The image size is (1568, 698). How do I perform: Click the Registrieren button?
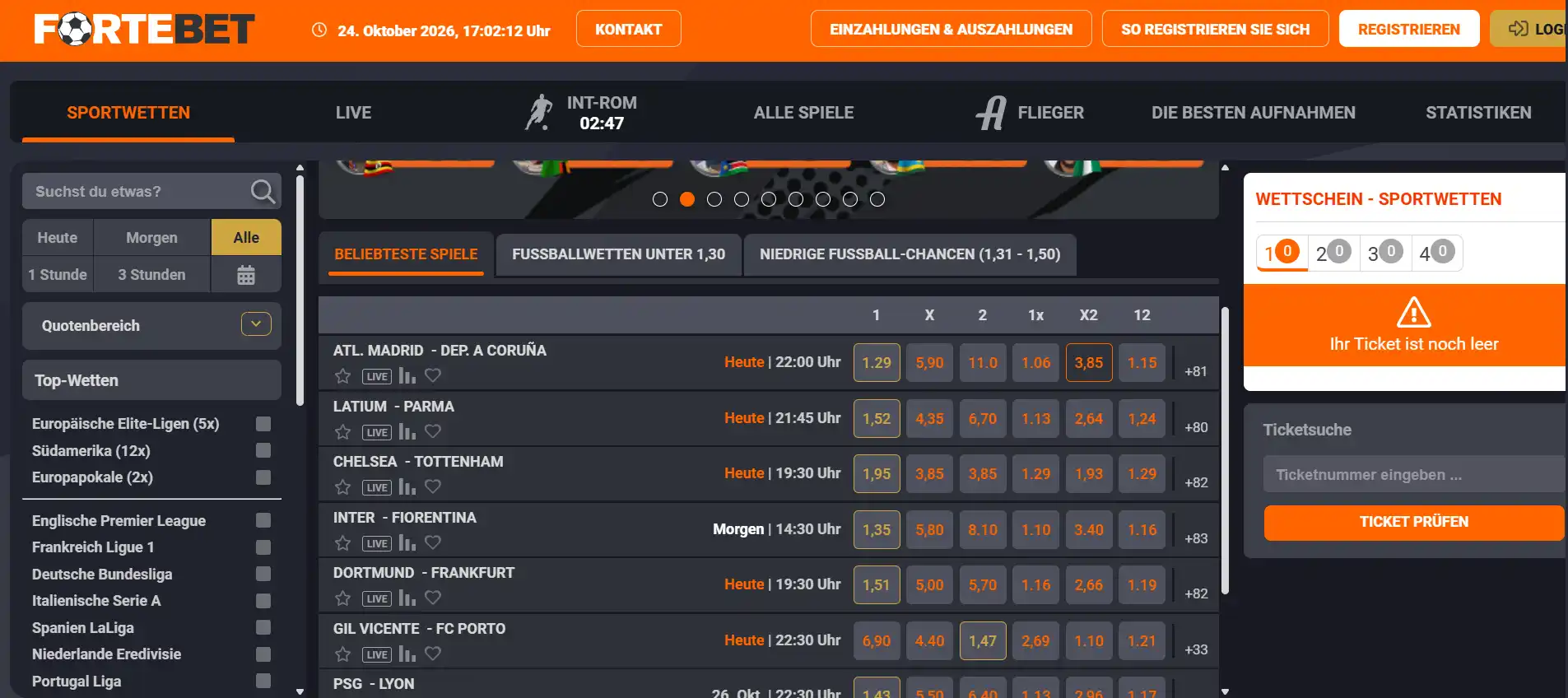(x=1408, y=29)
